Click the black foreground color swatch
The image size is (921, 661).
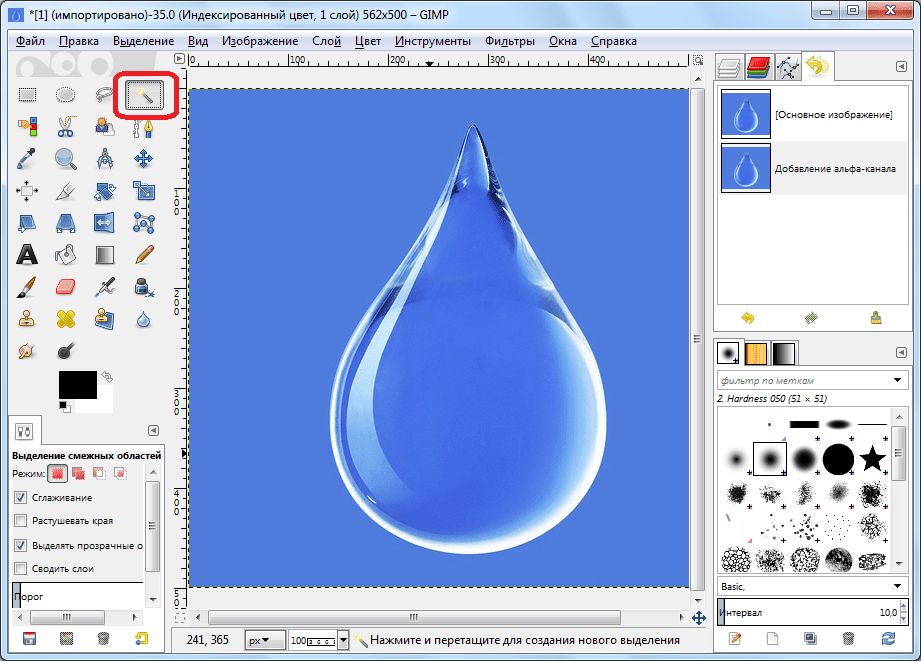click(76, 383)
